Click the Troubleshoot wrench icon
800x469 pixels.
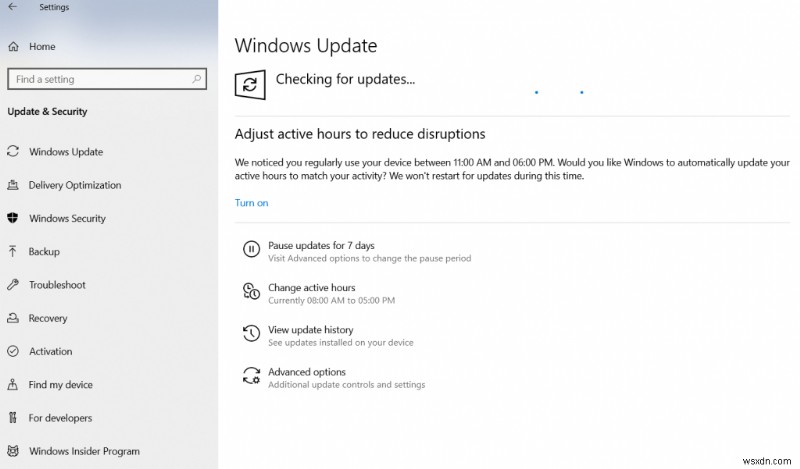pos(13,285)
